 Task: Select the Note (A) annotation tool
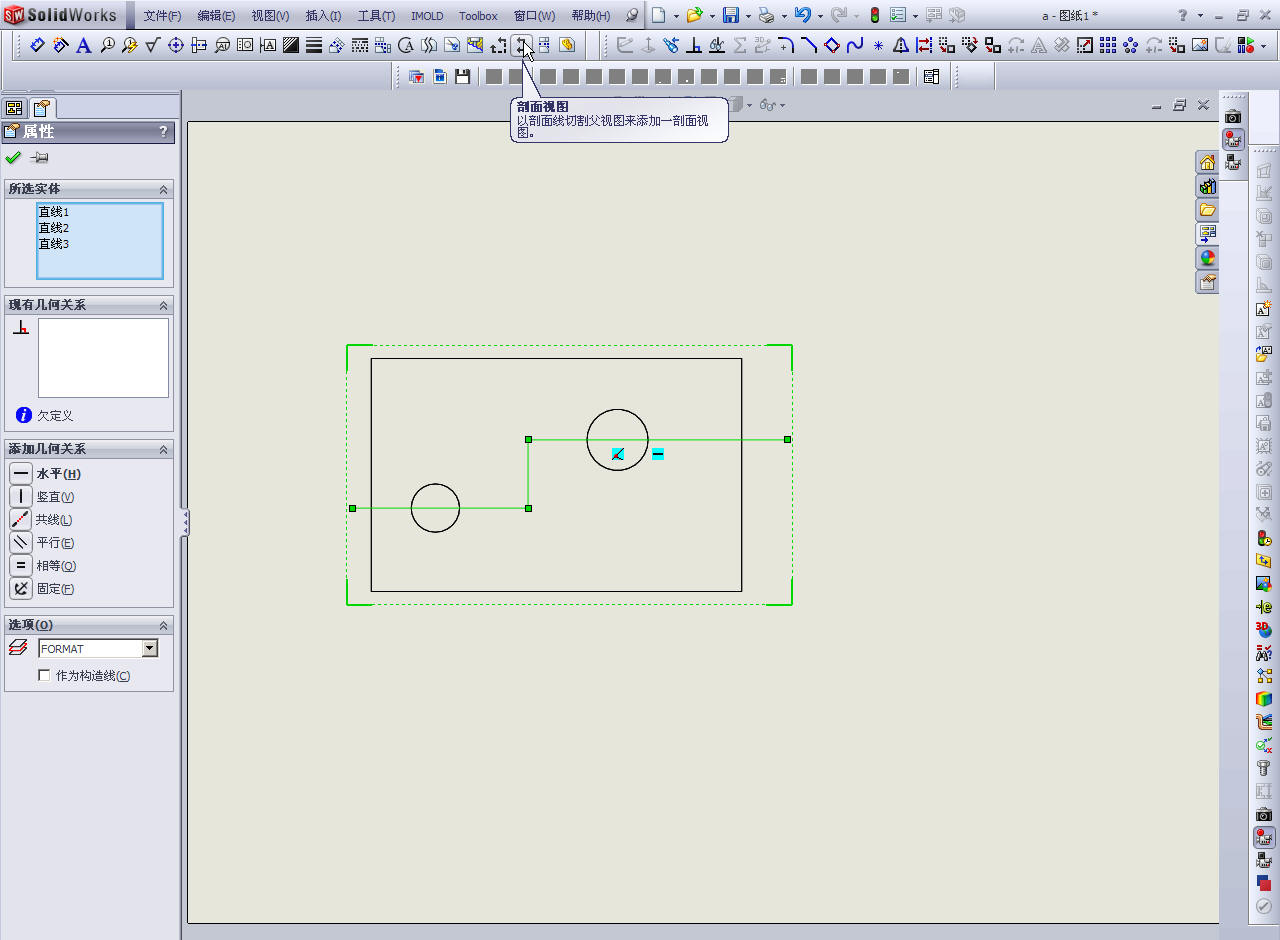point(84,45)
